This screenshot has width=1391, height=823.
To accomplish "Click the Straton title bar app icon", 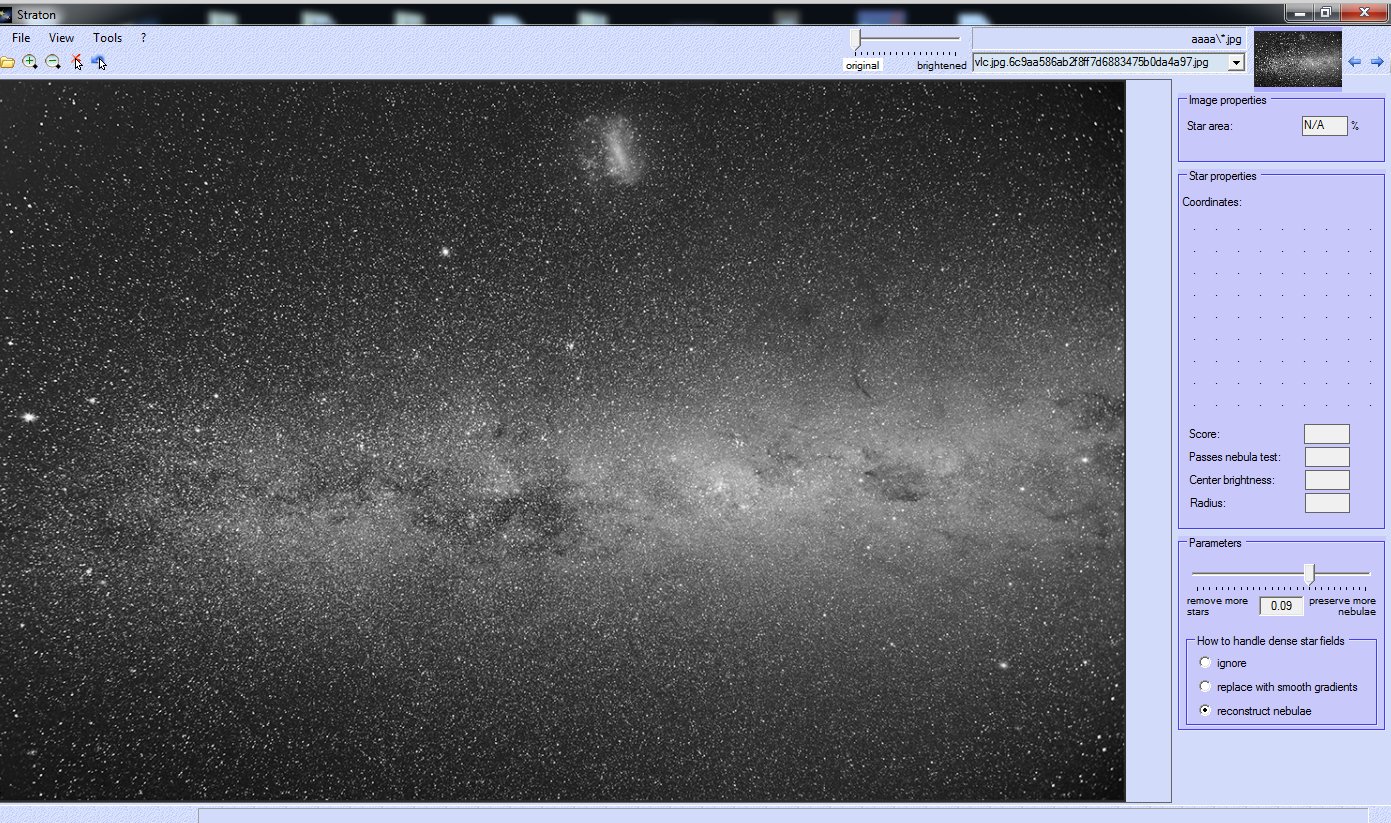I will 6,14.
